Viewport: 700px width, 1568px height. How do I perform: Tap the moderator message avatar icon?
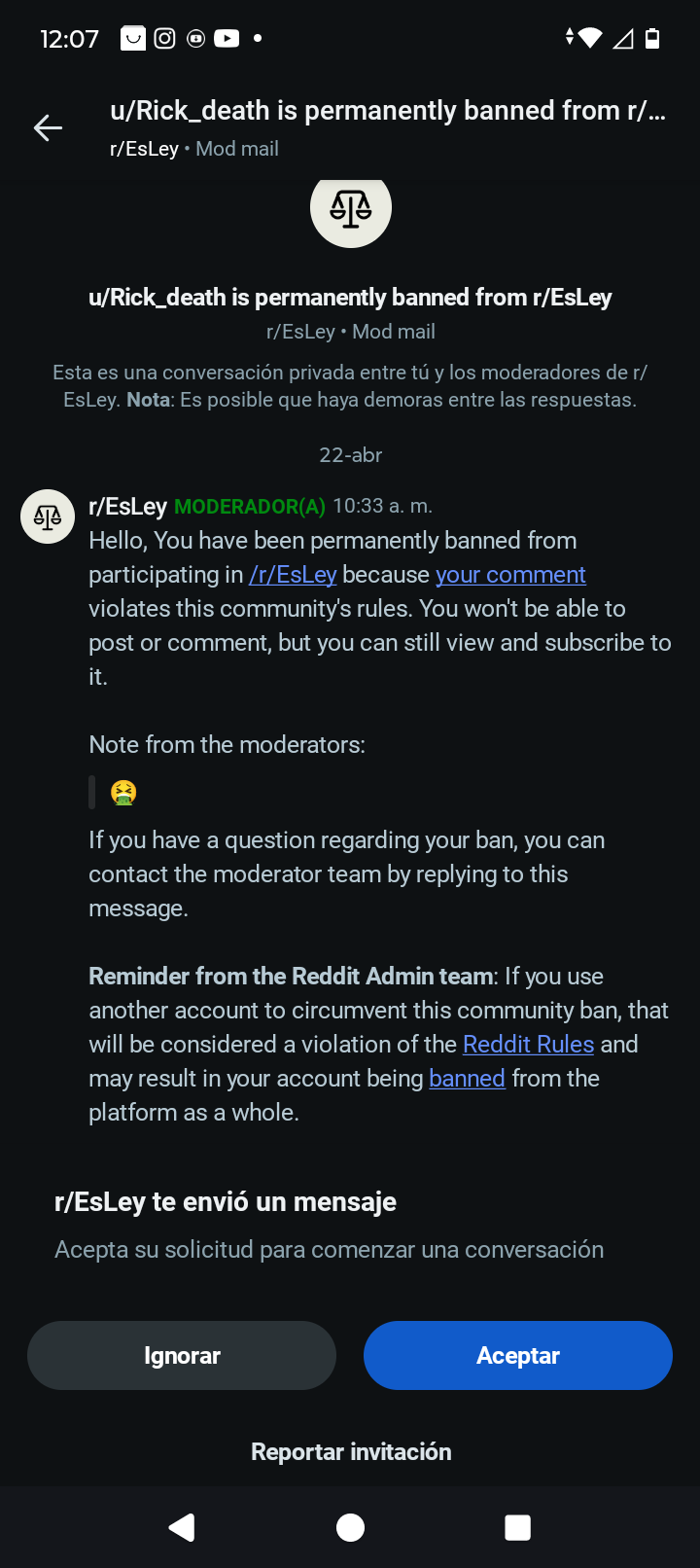click(x=48, y=517)
